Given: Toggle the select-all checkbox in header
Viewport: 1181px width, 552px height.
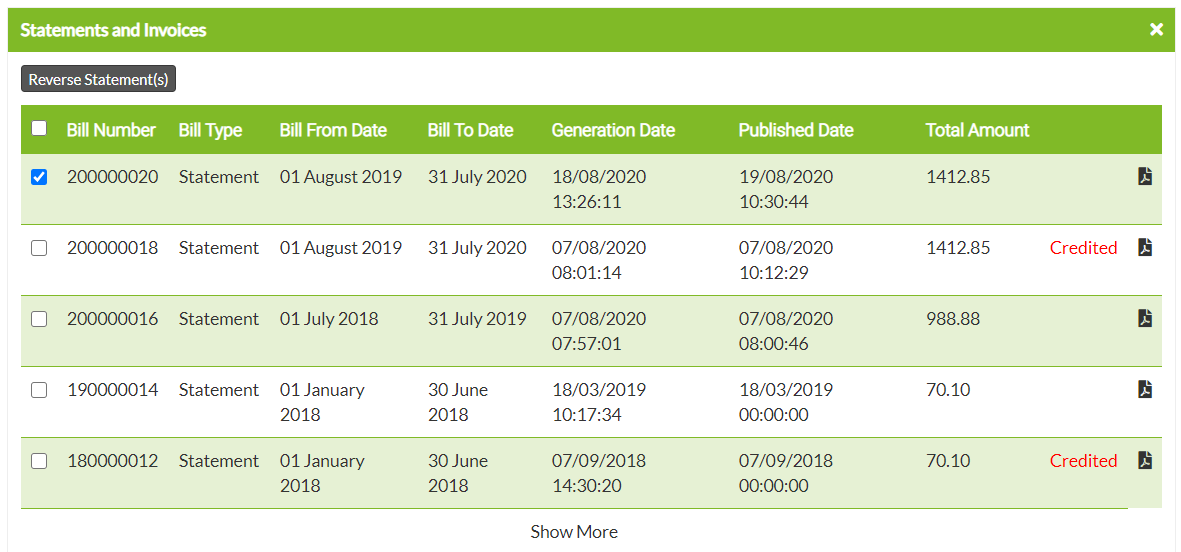Looking at the screenshot, I should coord(39,128).
